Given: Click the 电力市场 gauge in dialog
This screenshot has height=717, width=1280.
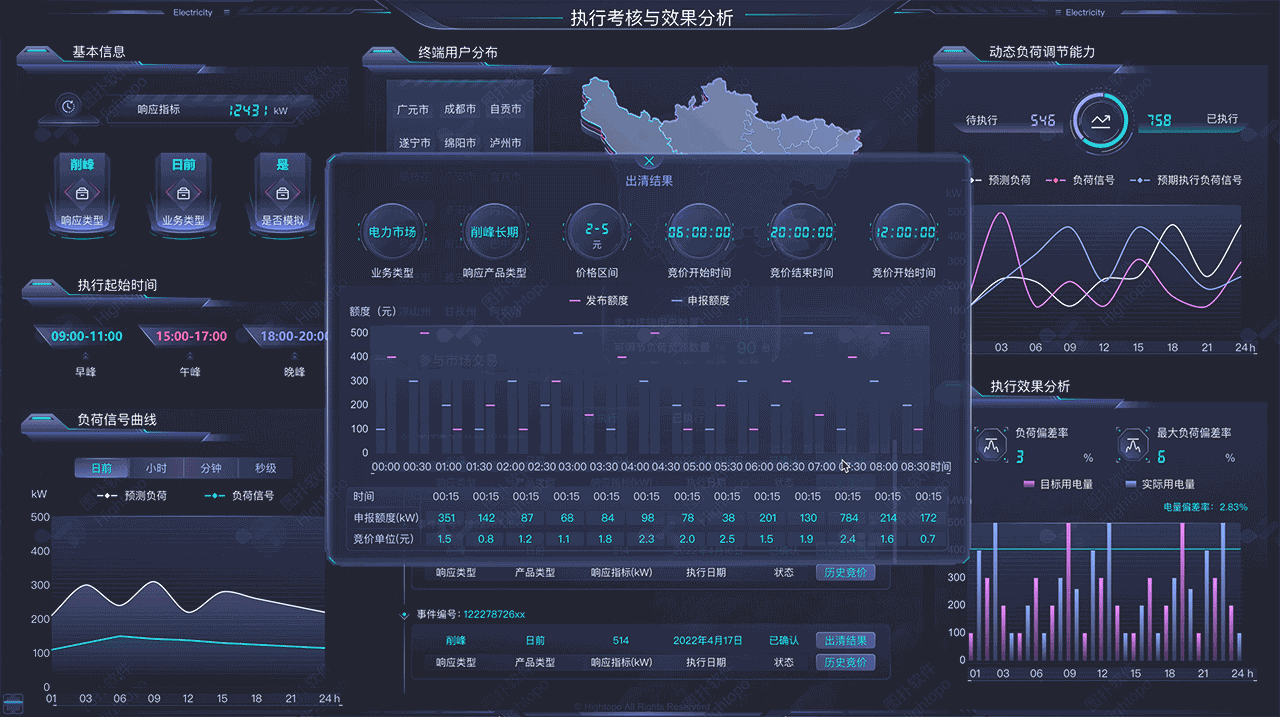Looking at the screenshot, I should (x=392, y=232).
